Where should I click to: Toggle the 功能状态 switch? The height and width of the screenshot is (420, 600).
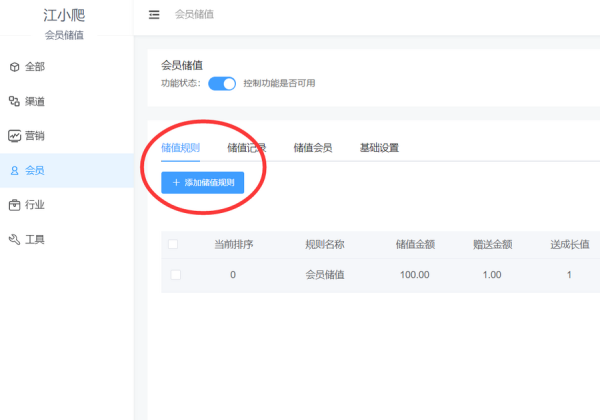[222, 83]
